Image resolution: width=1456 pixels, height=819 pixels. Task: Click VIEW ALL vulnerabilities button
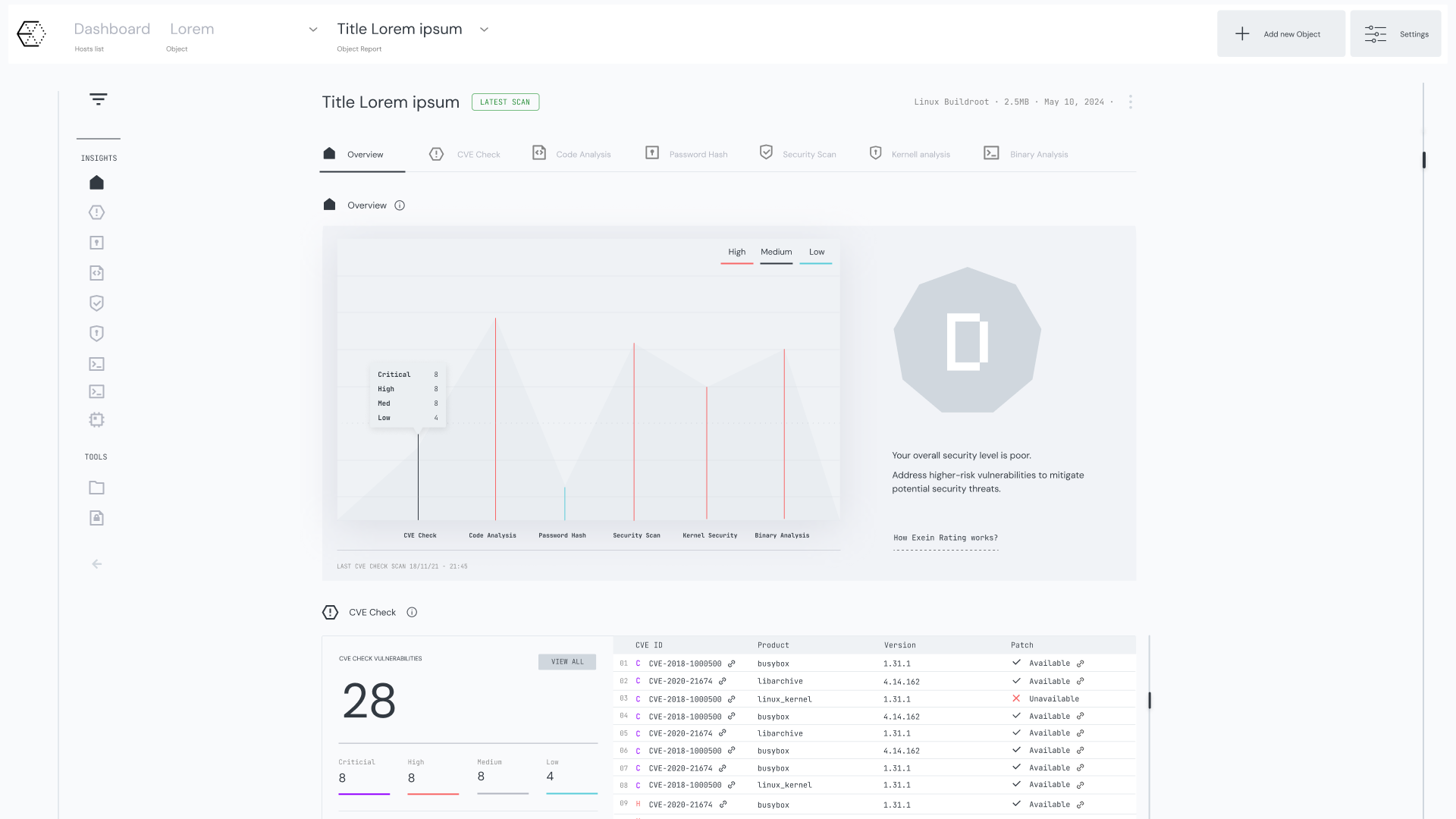[x=567, y=662]
